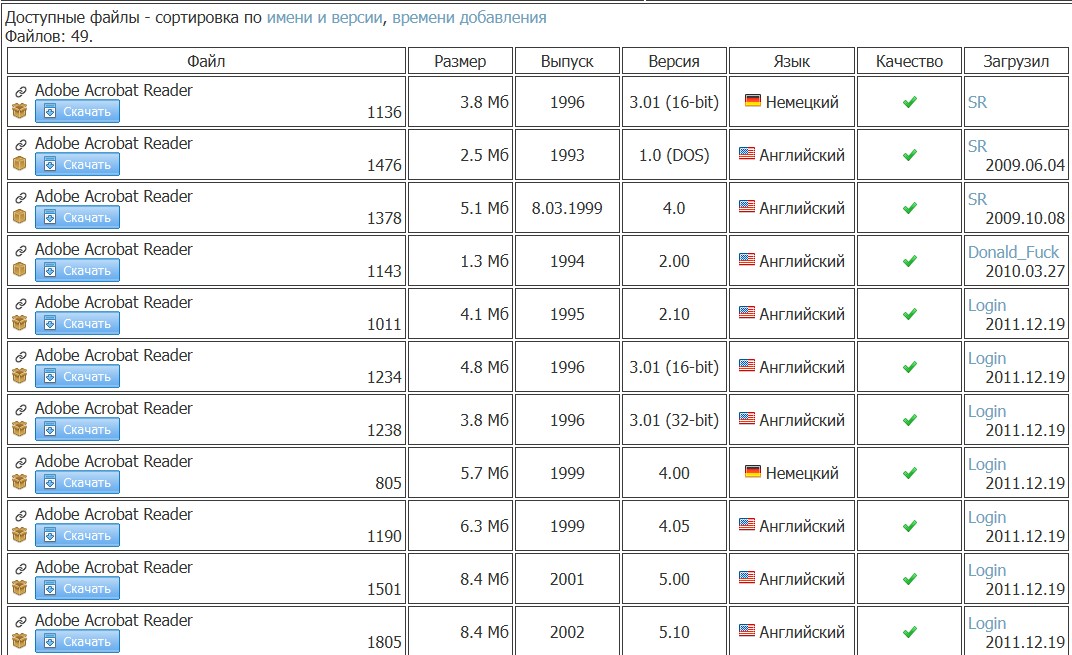Click the package box icon in the 1501-downloads row
Screen dimensions: 1072x655
[20, 587]
